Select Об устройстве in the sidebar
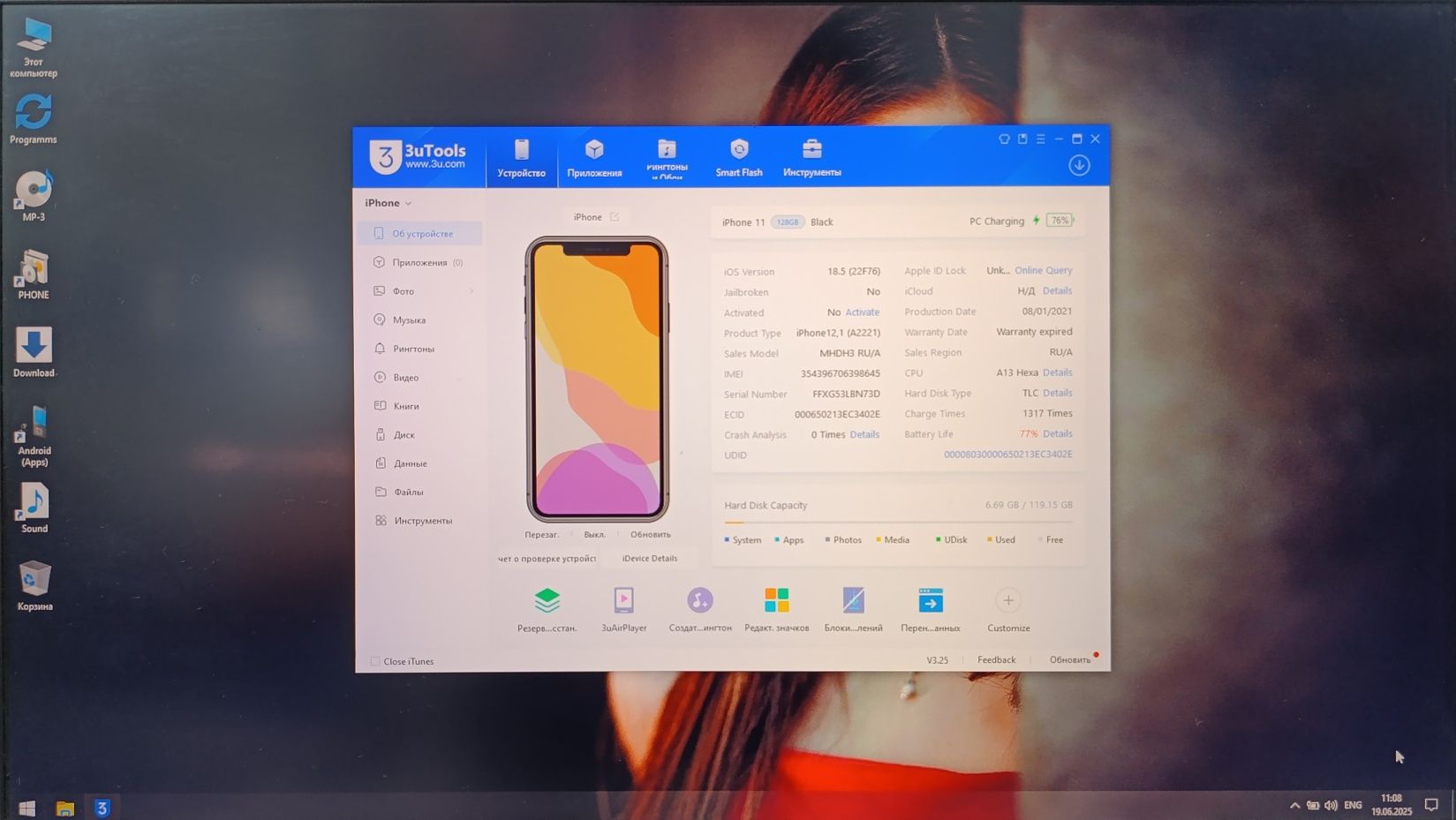The height and width of the screenshot is (820, 1456). pos(420,234)
